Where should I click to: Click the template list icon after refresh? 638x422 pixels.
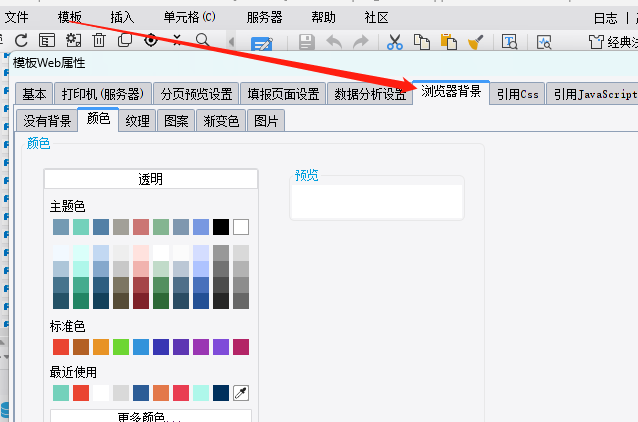[47, 41]
